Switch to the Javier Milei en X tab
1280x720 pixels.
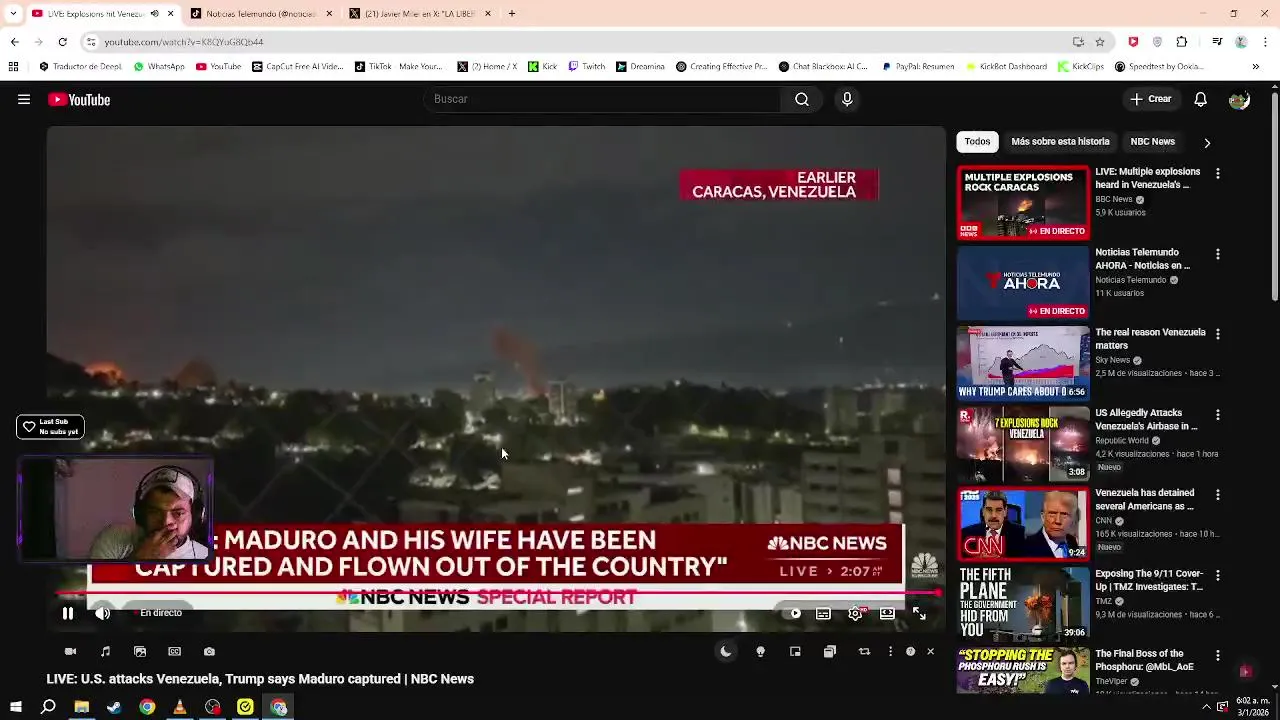click(420, 14)
